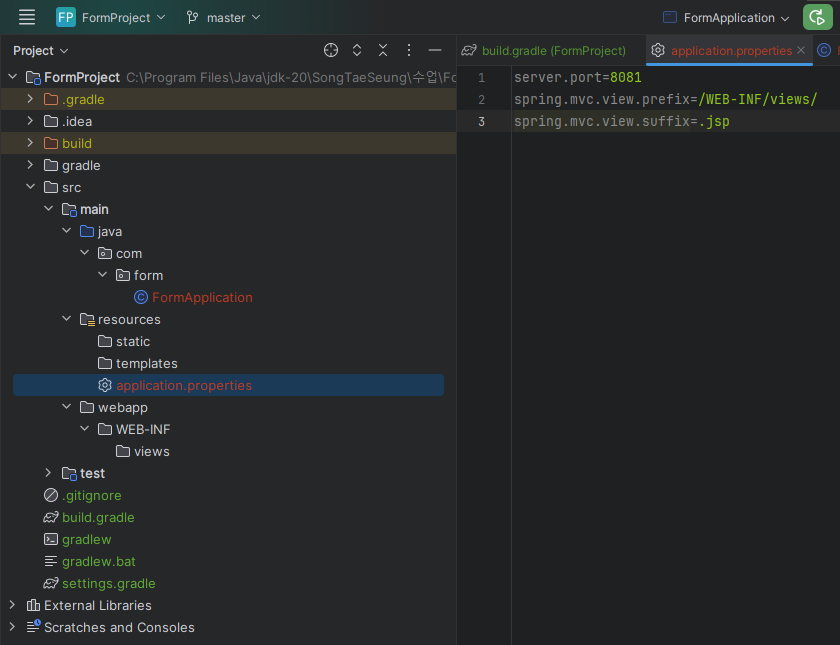Expand the .gradle folder
This screenshot has width=840, height=645.
(31, 99)
